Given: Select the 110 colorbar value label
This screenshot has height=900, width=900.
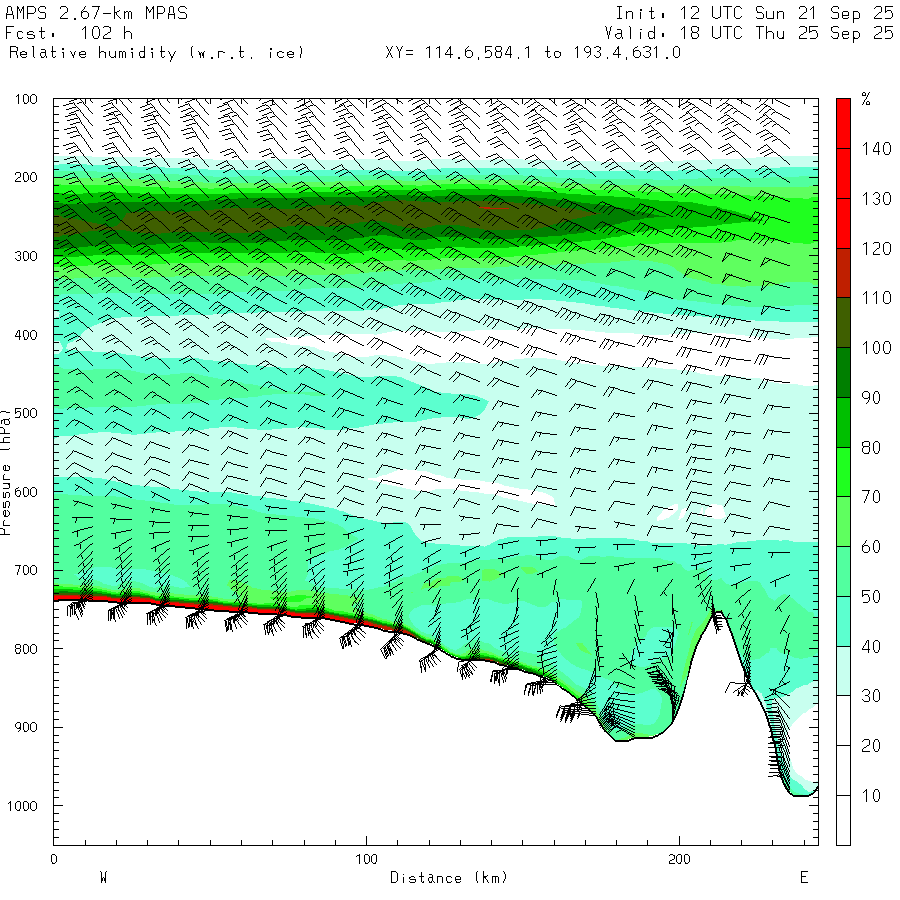Looking at the screenshot, I should click(x=876, y=298).
